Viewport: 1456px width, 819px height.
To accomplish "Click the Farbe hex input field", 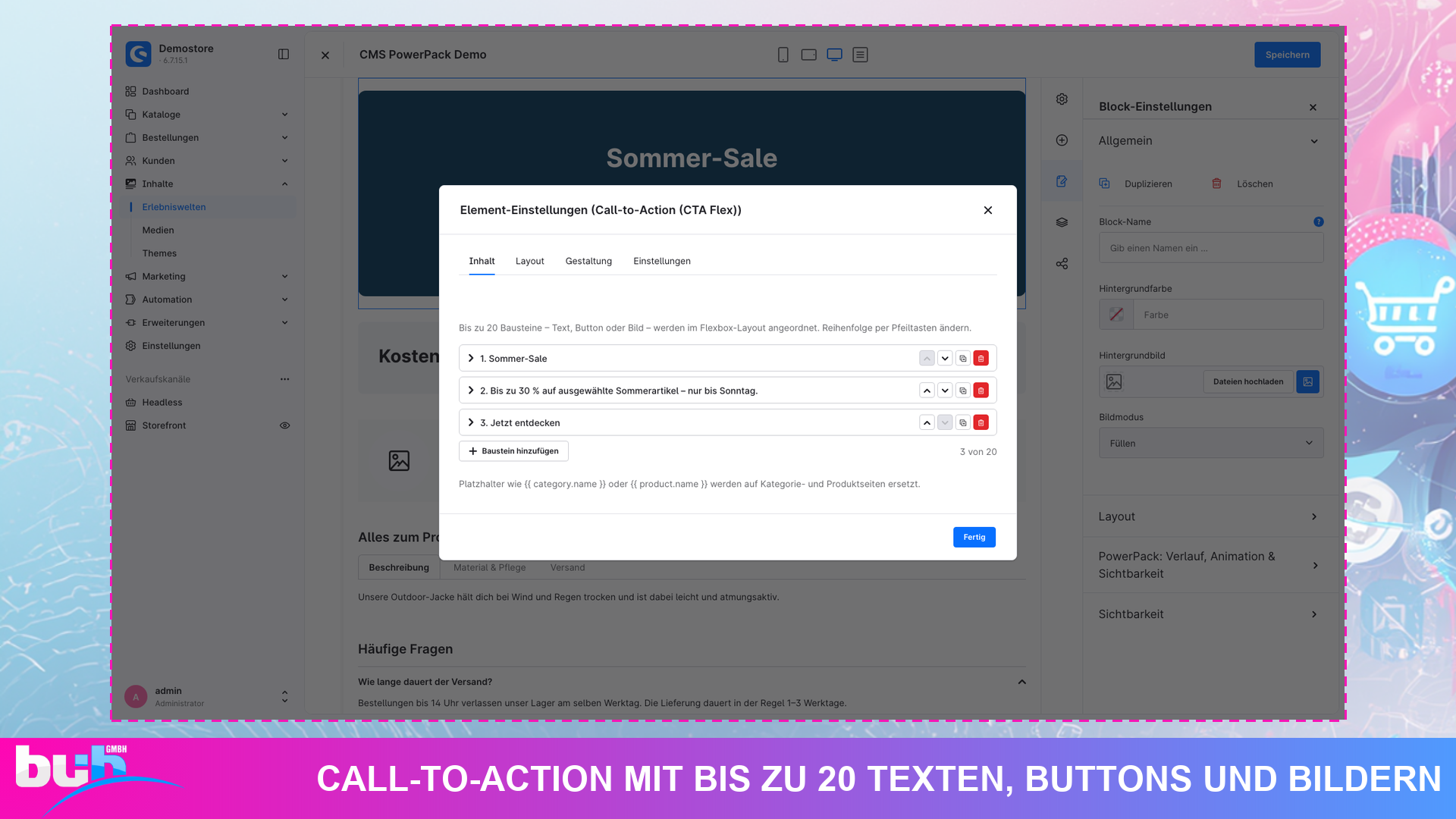I will [x=1228, y=315].
